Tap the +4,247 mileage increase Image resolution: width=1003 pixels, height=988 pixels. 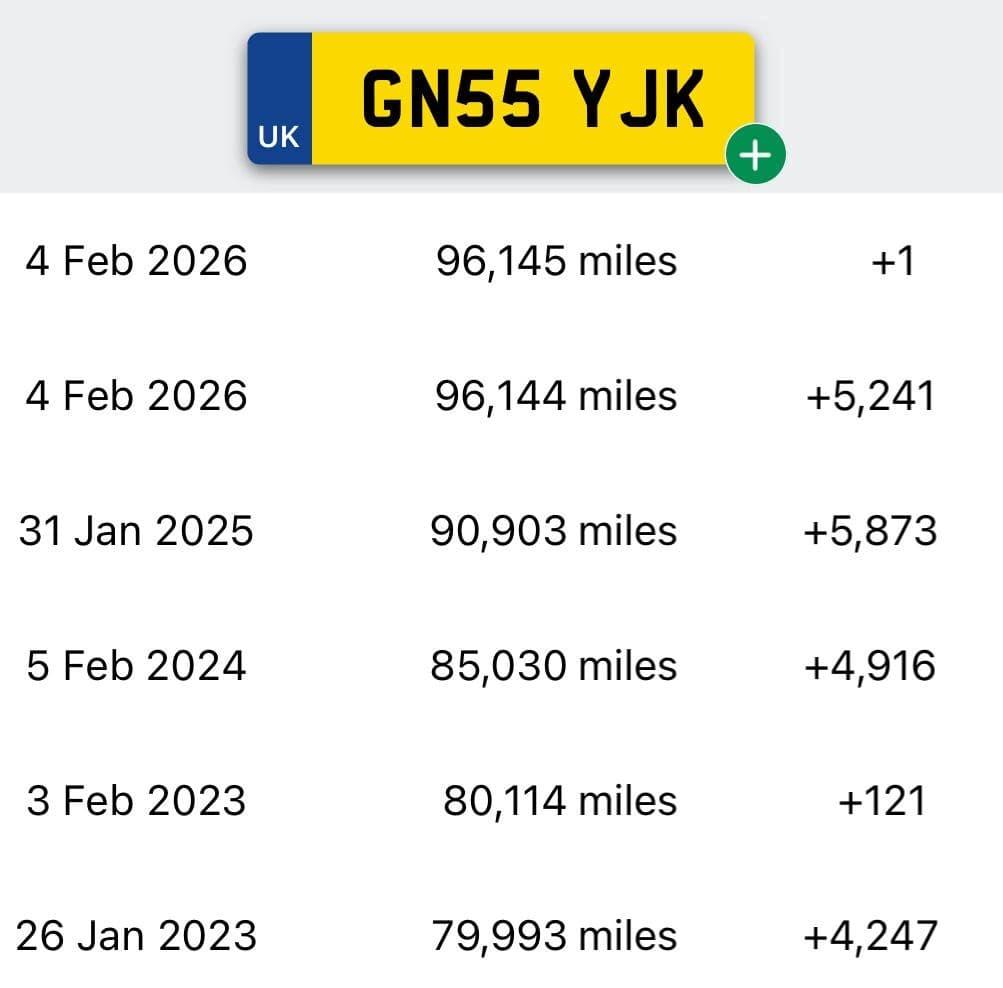click(871, 936)
